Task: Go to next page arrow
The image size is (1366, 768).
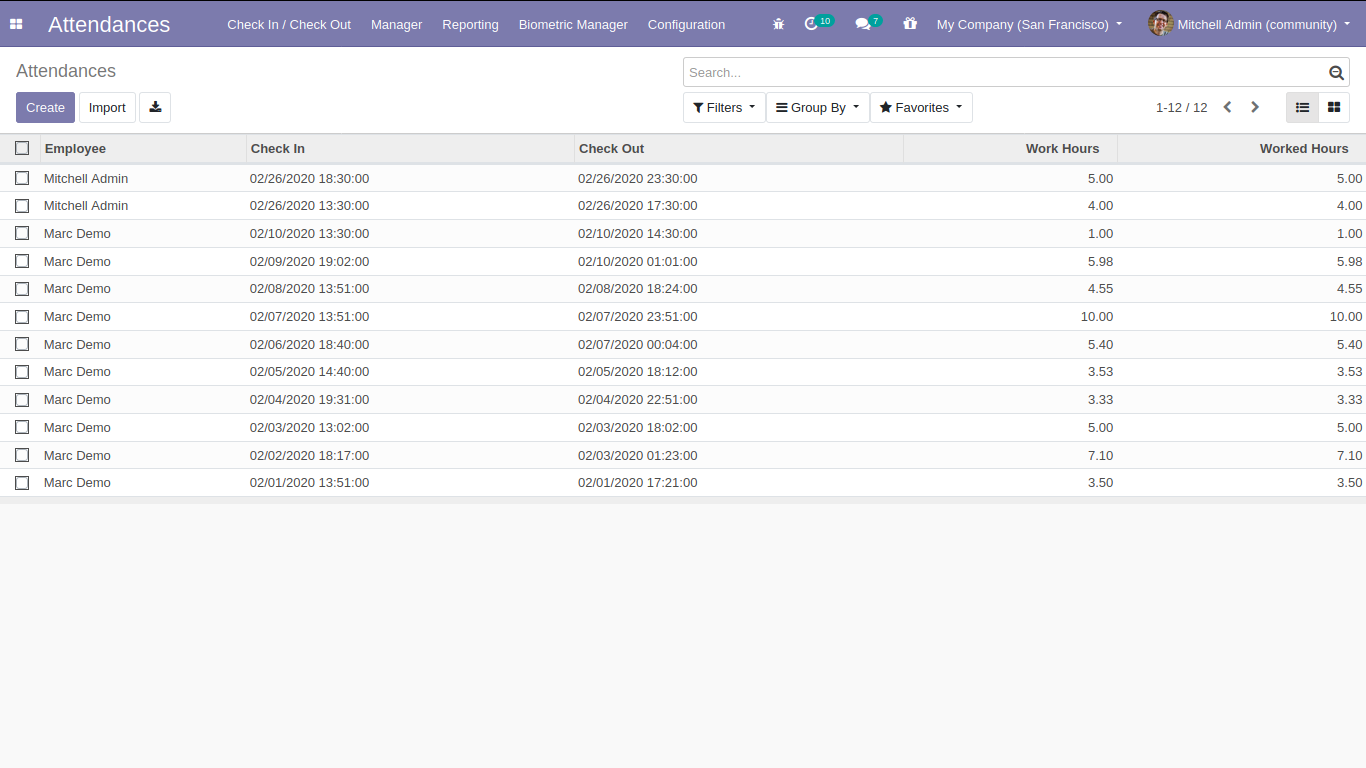Action: pos(1255,108)
